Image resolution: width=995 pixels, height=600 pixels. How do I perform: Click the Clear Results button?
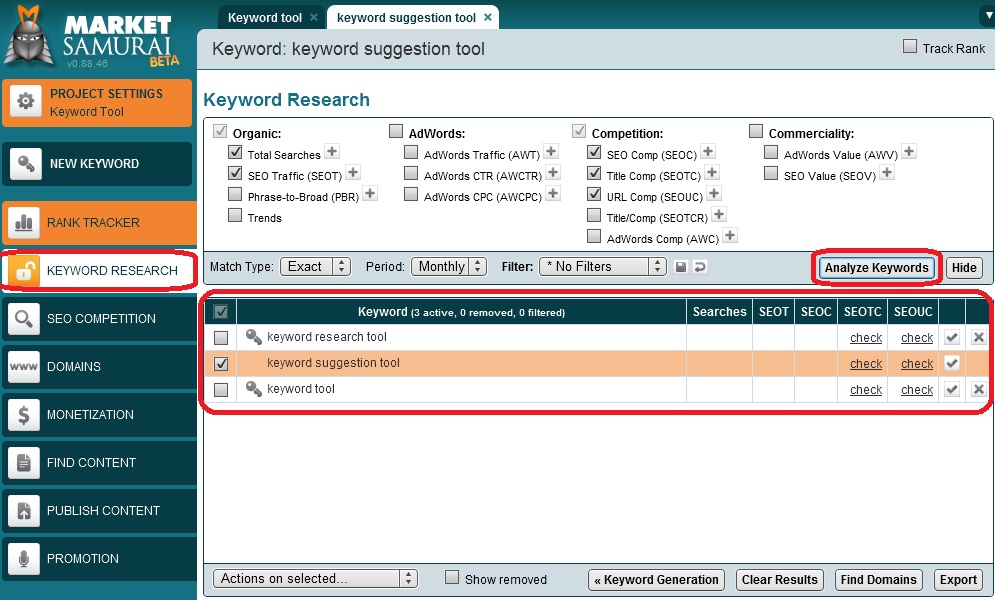[779, 580]
